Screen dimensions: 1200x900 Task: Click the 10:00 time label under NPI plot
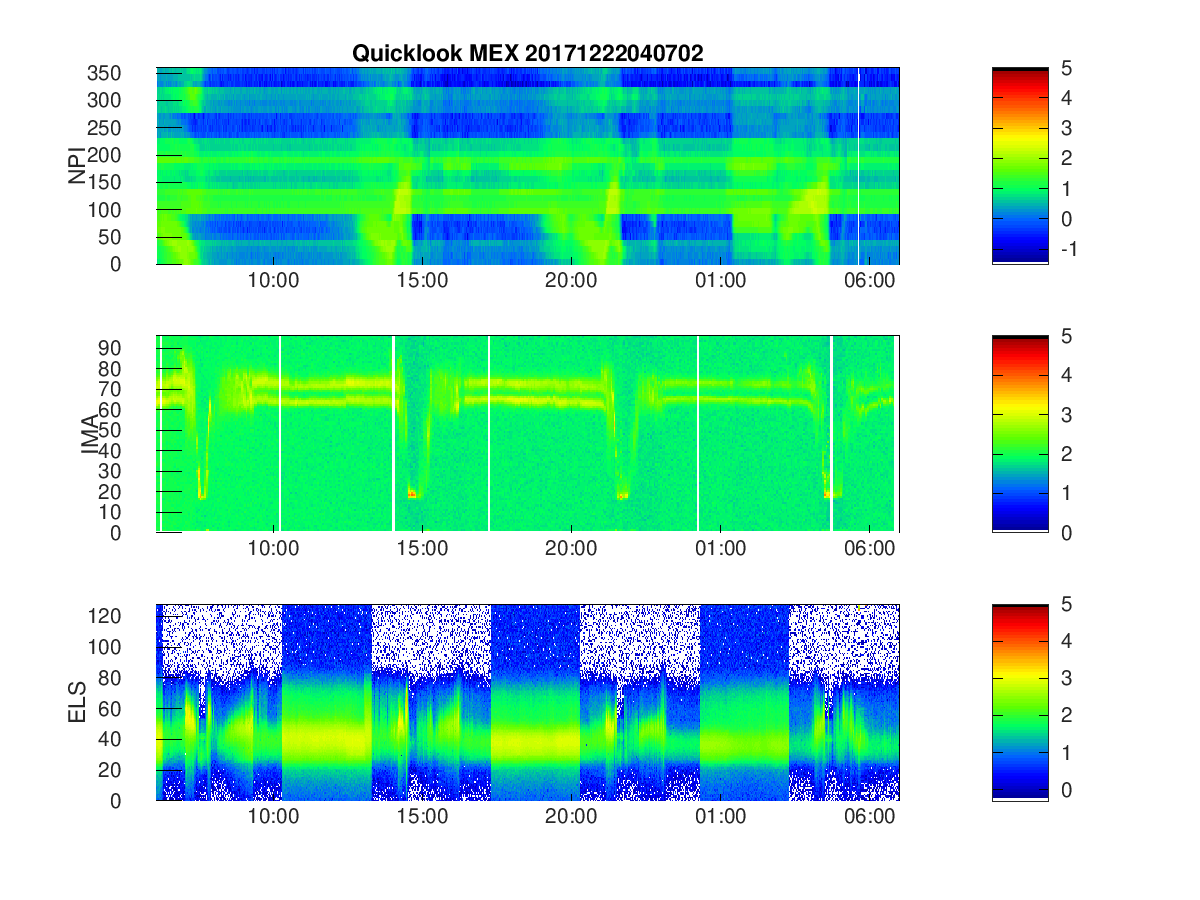click(274, 281)
